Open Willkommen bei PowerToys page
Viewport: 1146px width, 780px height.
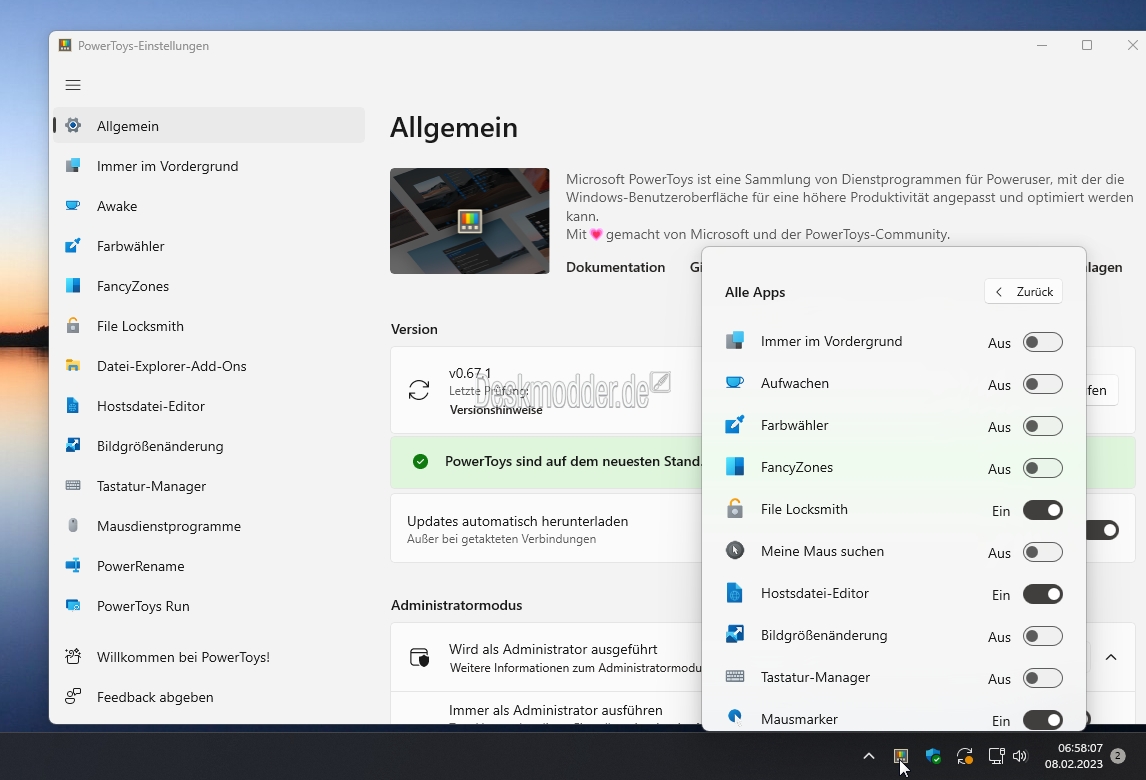tap(209, 657)
